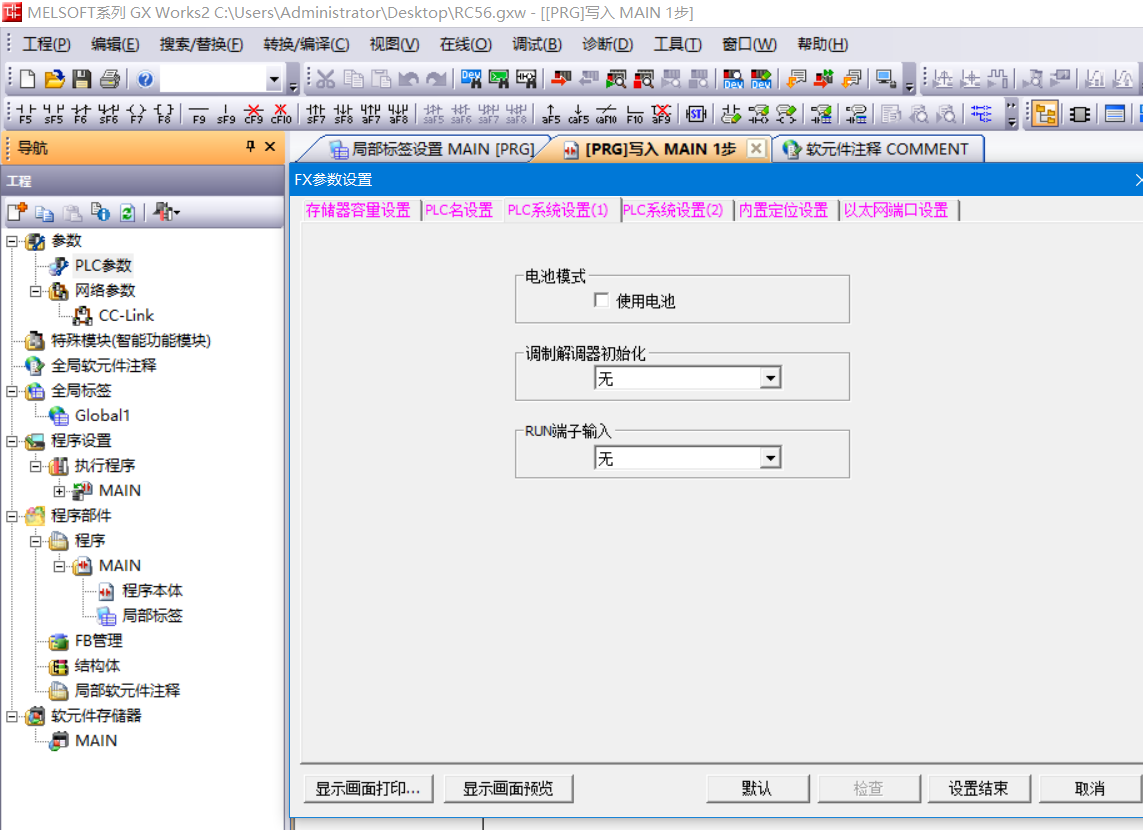
Task: Click the blue help question mark icon
Action: coord(145,79)
